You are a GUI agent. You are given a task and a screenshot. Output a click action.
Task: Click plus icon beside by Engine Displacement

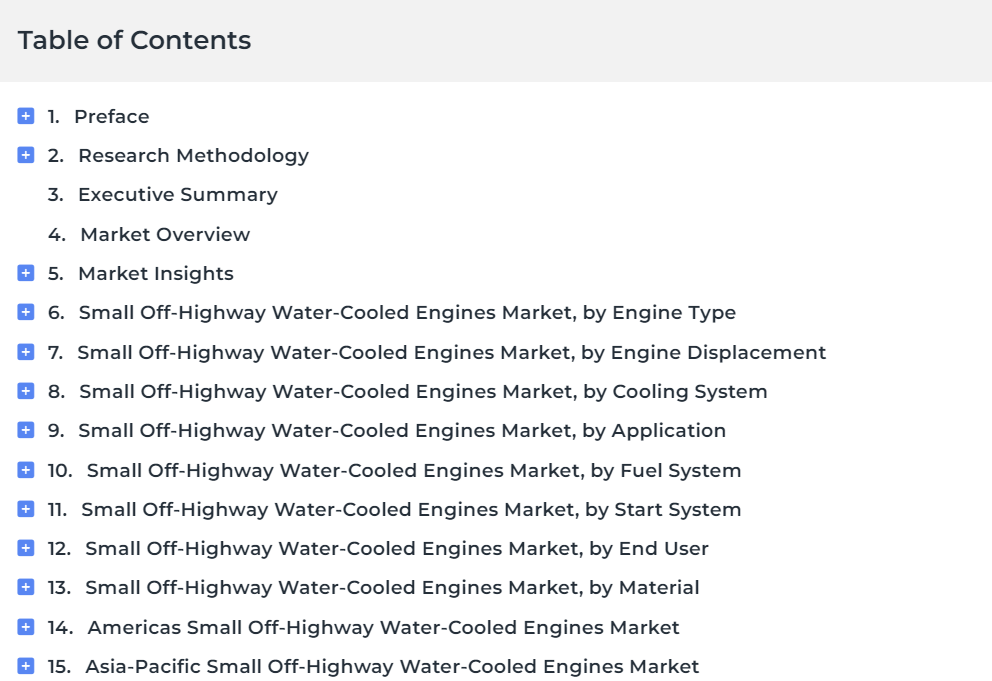pos(26,352)
